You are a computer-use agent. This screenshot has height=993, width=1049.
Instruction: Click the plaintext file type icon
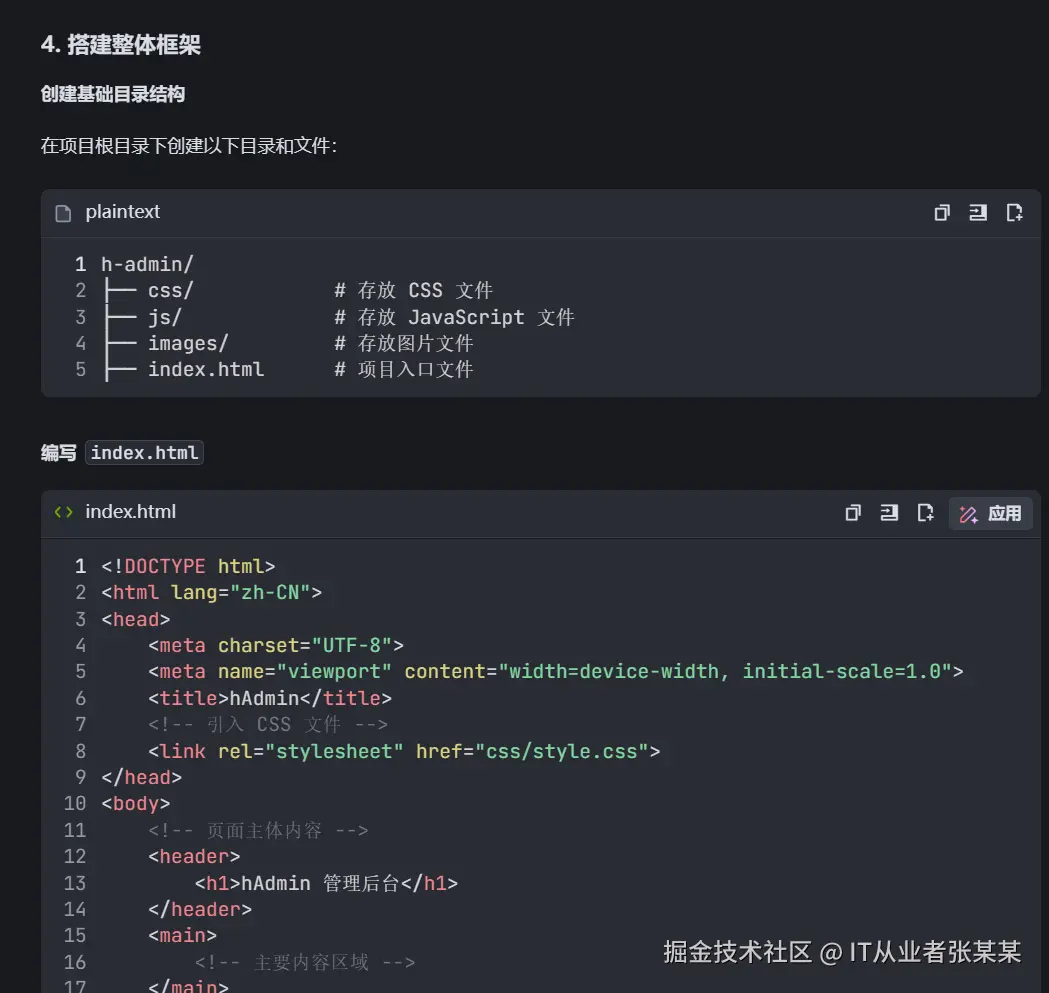pos(63,213)
